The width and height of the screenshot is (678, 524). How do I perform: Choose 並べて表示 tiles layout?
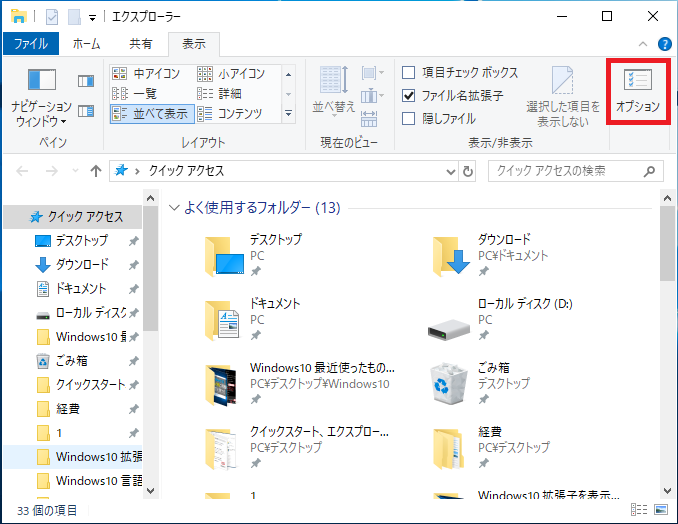(152, 114)
